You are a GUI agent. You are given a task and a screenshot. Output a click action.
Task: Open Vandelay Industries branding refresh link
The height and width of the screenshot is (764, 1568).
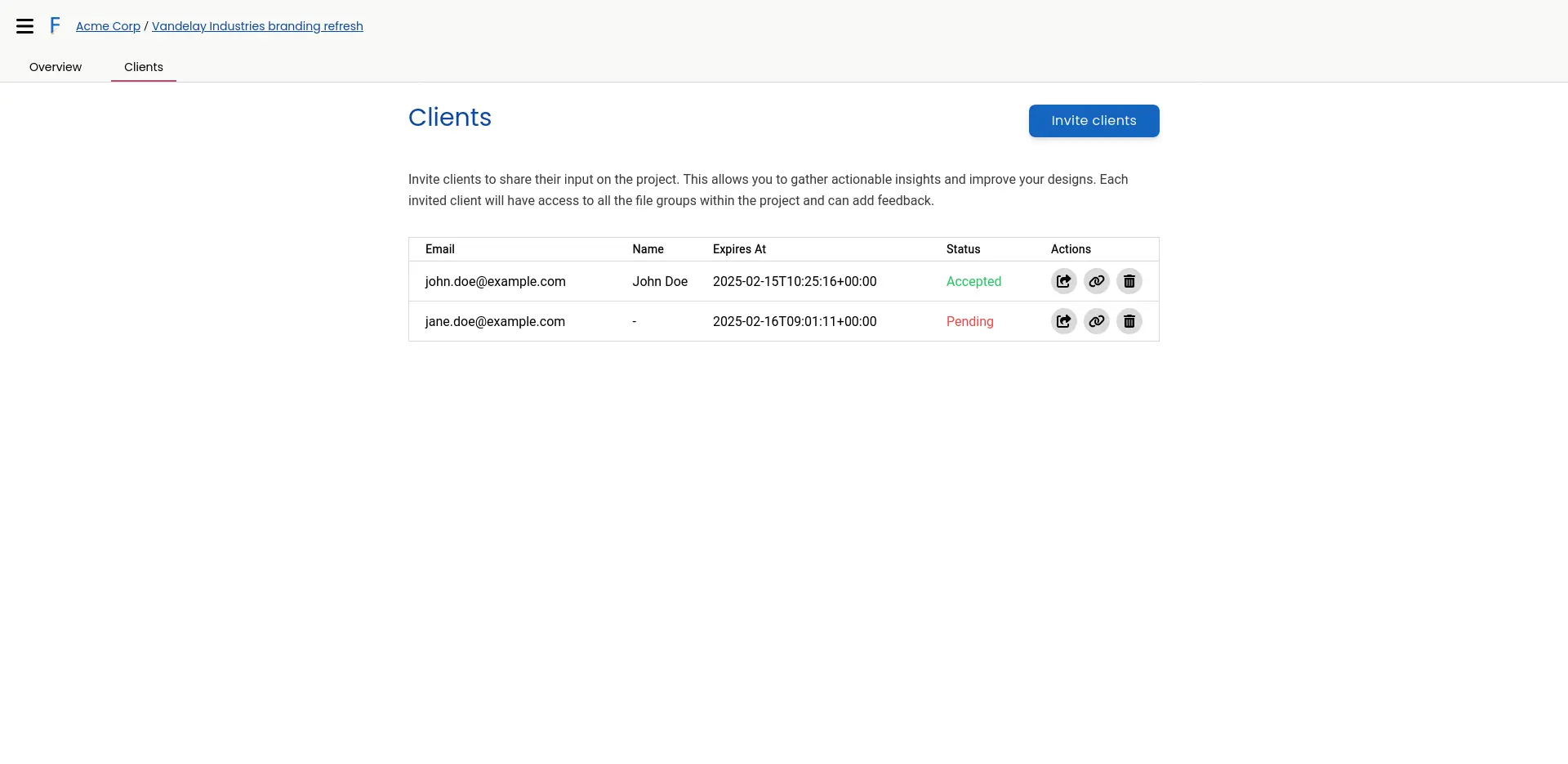[257, 26]
